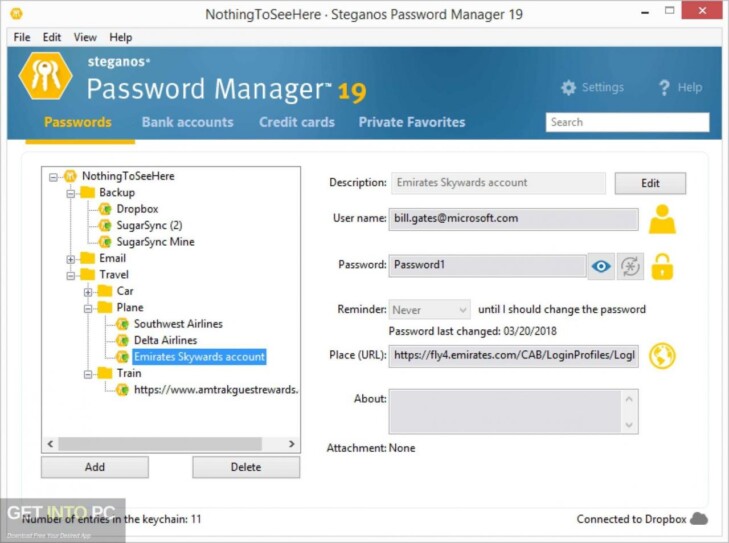Image resolution: width=729 pixels, height=543 pixels.
Task: Open the Help menu in menu bar
Action: (121, 37)
